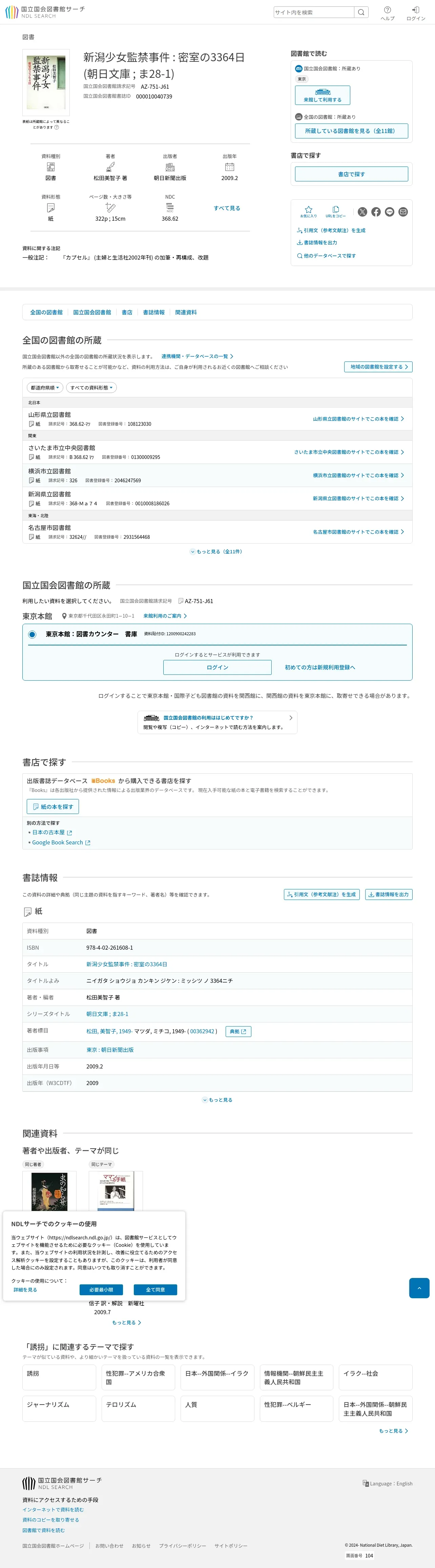The width and height of the screenshot is (435, 1568).
Task: Click the 来館して利用する building button
Action: (x=322, y=95)
